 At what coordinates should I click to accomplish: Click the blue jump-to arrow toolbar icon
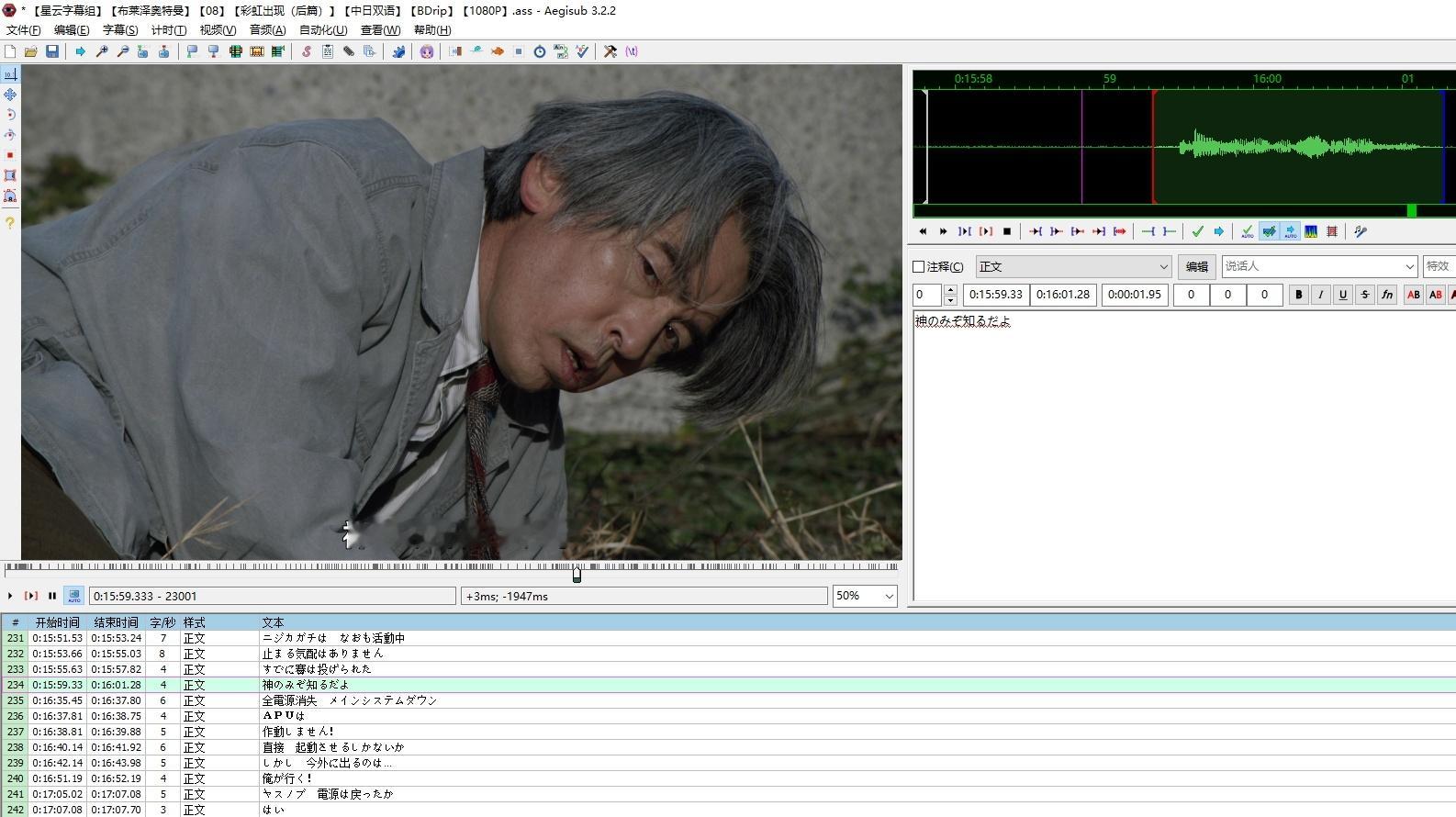tap(81, 51)
